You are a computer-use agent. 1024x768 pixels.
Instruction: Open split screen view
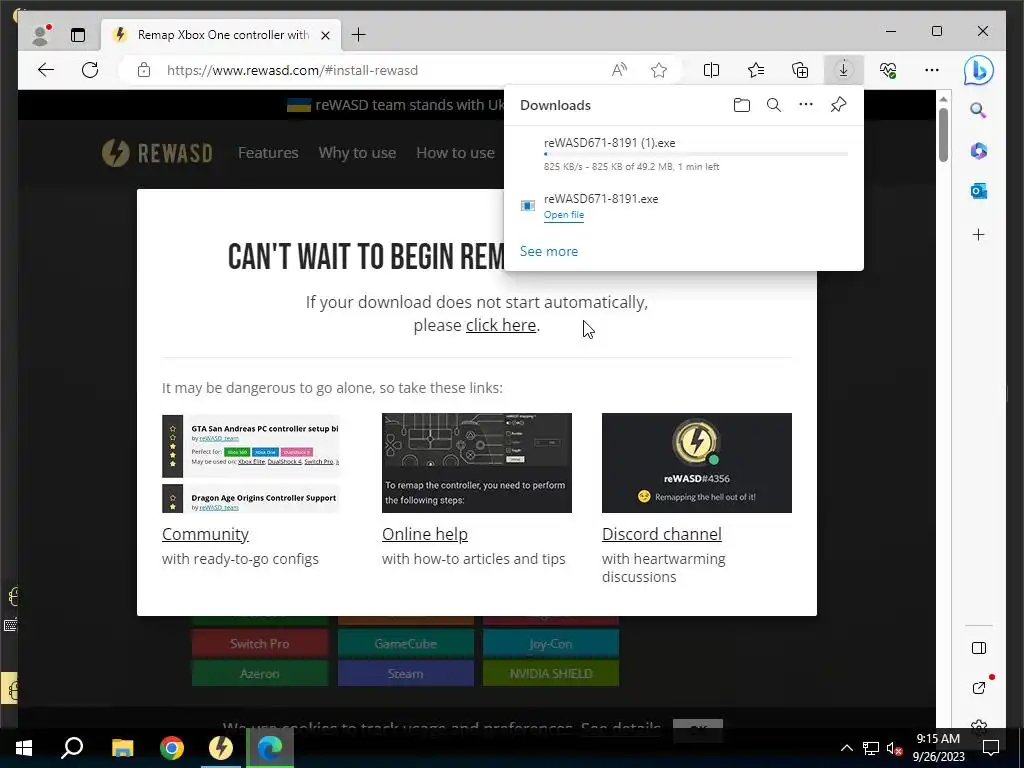[x=711, y=70]
